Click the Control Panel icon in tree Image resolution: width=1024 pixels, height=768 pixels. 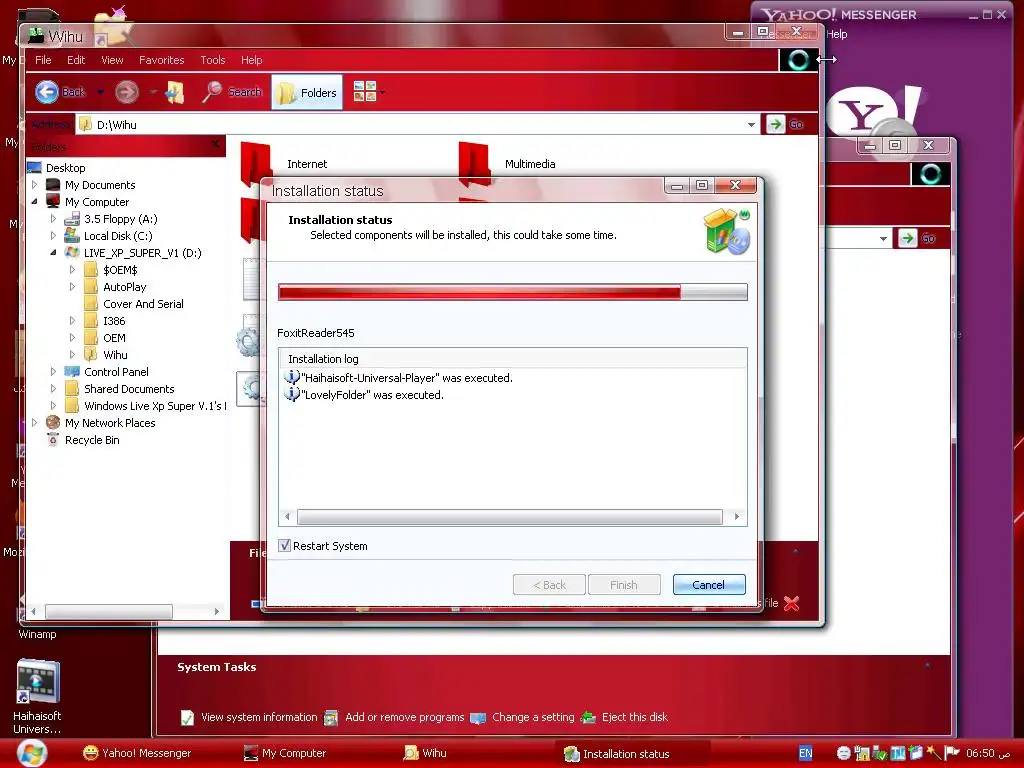(x=72, y=372)
